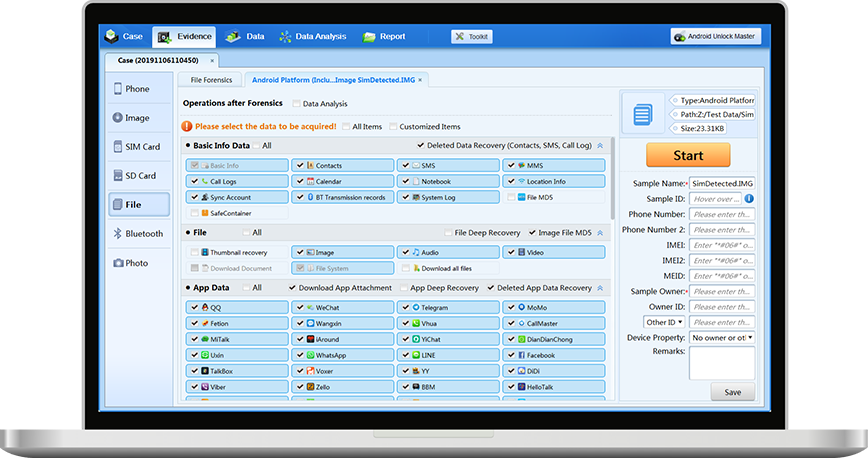Choose the Photo source in the sidebar

(138, 263)
